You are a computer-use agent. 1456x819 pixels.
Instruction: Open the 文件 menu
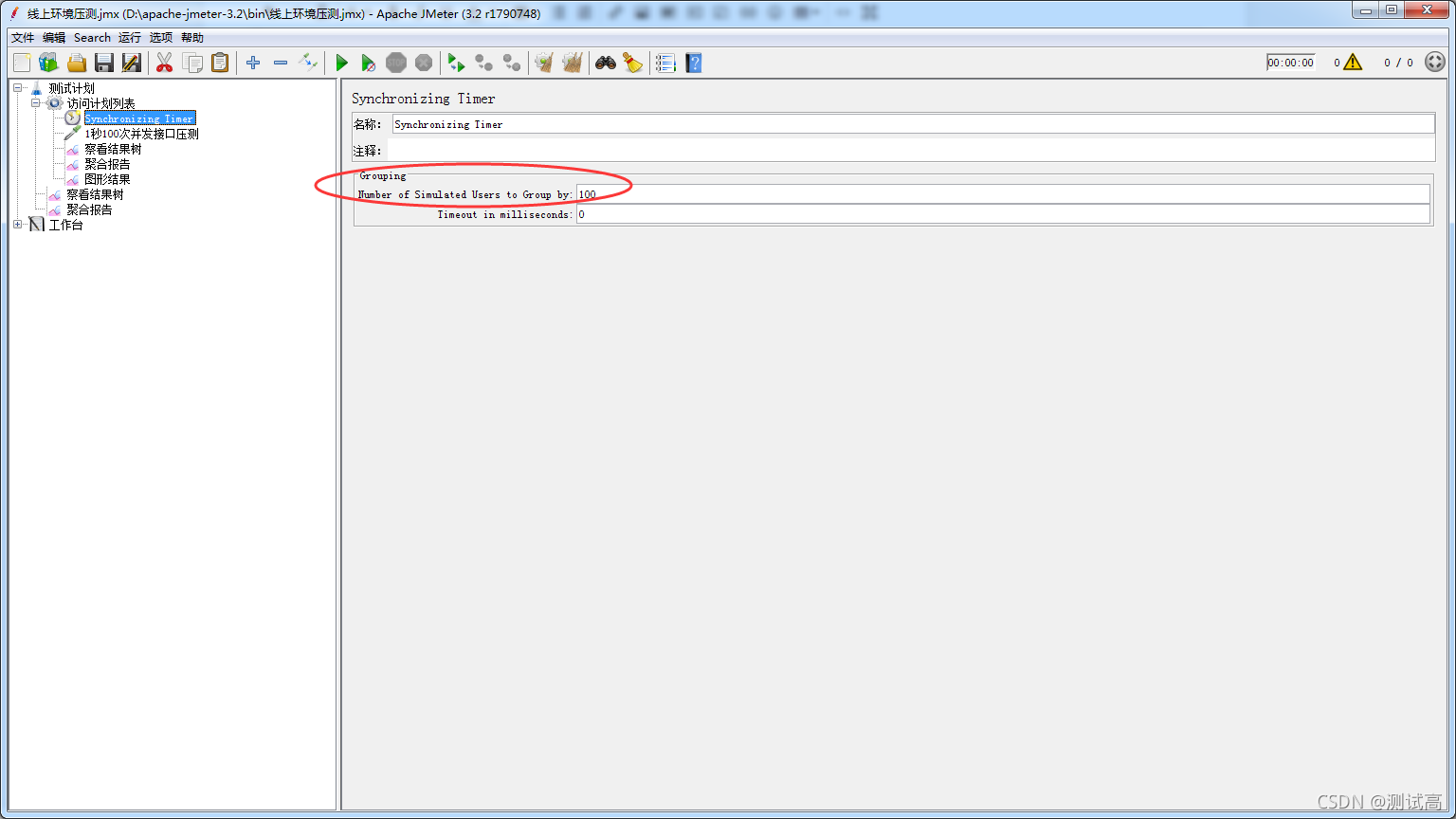tap(23, 38)
